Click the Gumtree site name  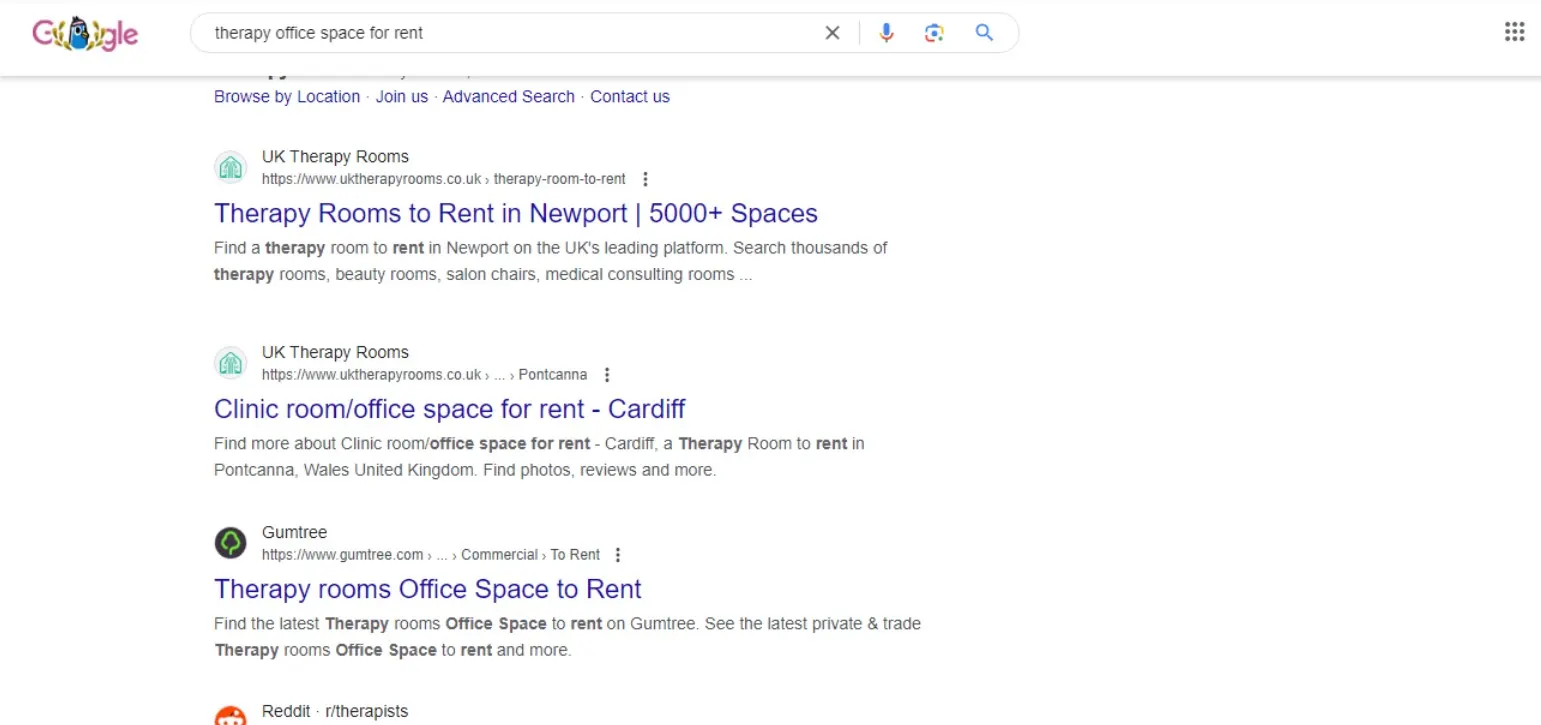point(294,533)
